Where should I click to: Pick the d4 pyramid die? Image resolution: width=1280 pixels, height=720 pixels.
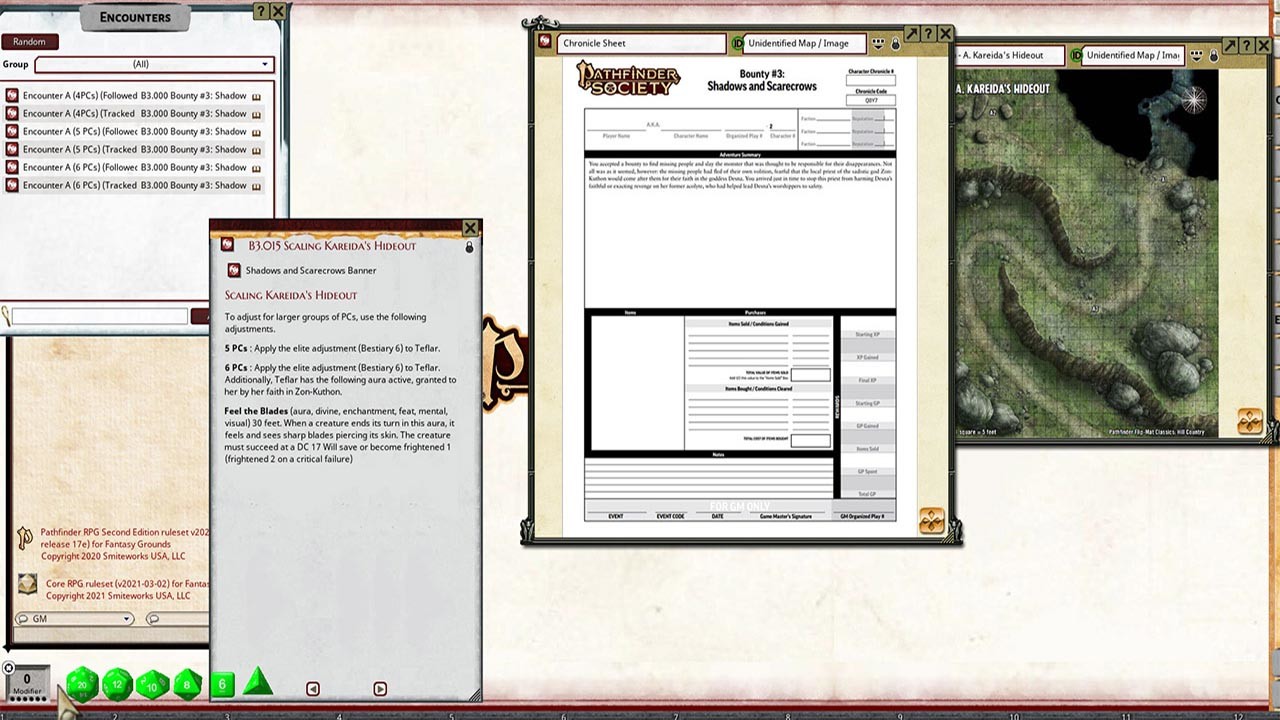[258, 682]
